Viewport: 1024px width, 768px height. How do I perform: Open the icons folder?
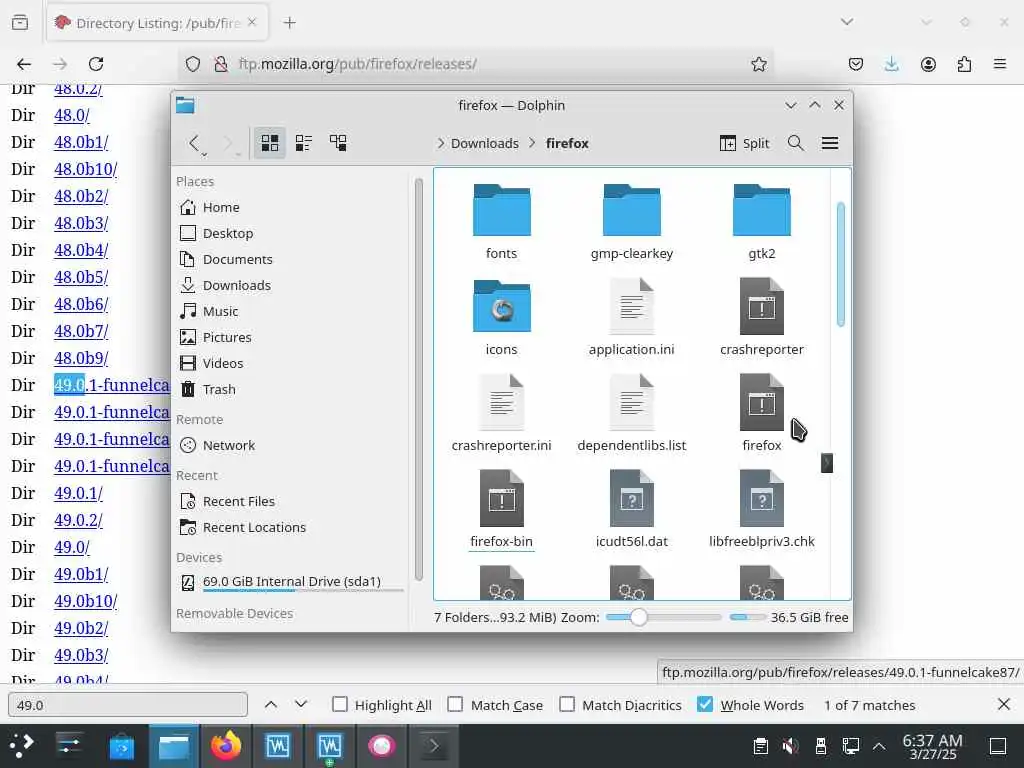pyautogui.click(x=502, y=318)
